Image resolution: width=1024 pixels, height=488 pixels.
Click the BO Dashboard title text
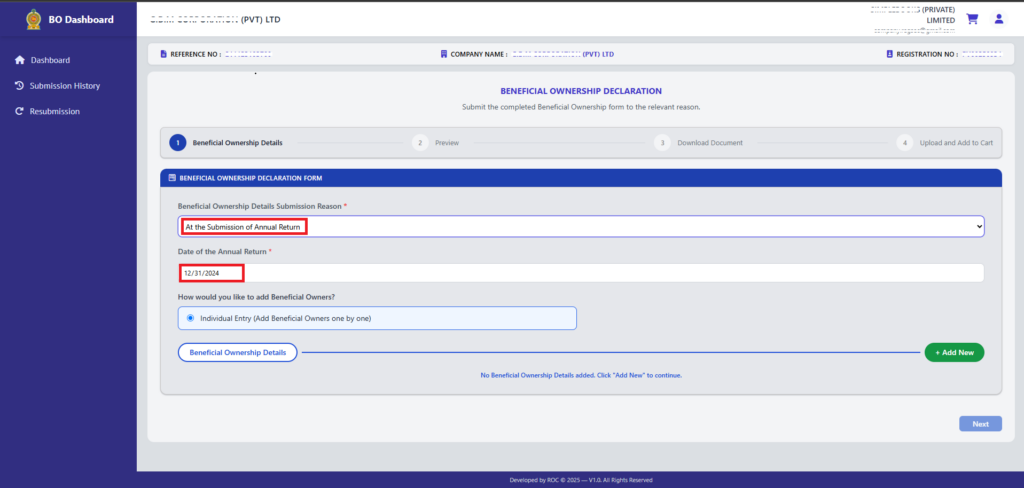click(x=81, y=20)
